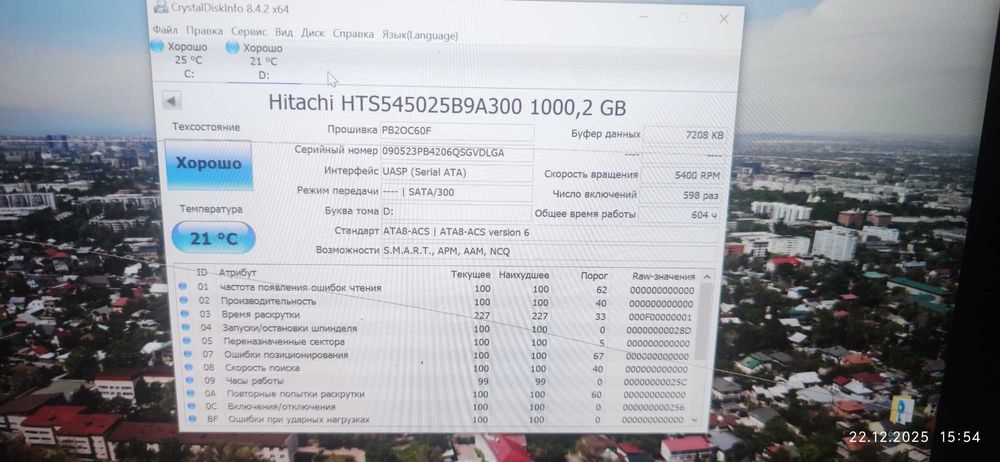Viewport: 1000px width, 462px height.
Task: Click the Стандарт ATA8-ACS field
Action: (548, 232)
